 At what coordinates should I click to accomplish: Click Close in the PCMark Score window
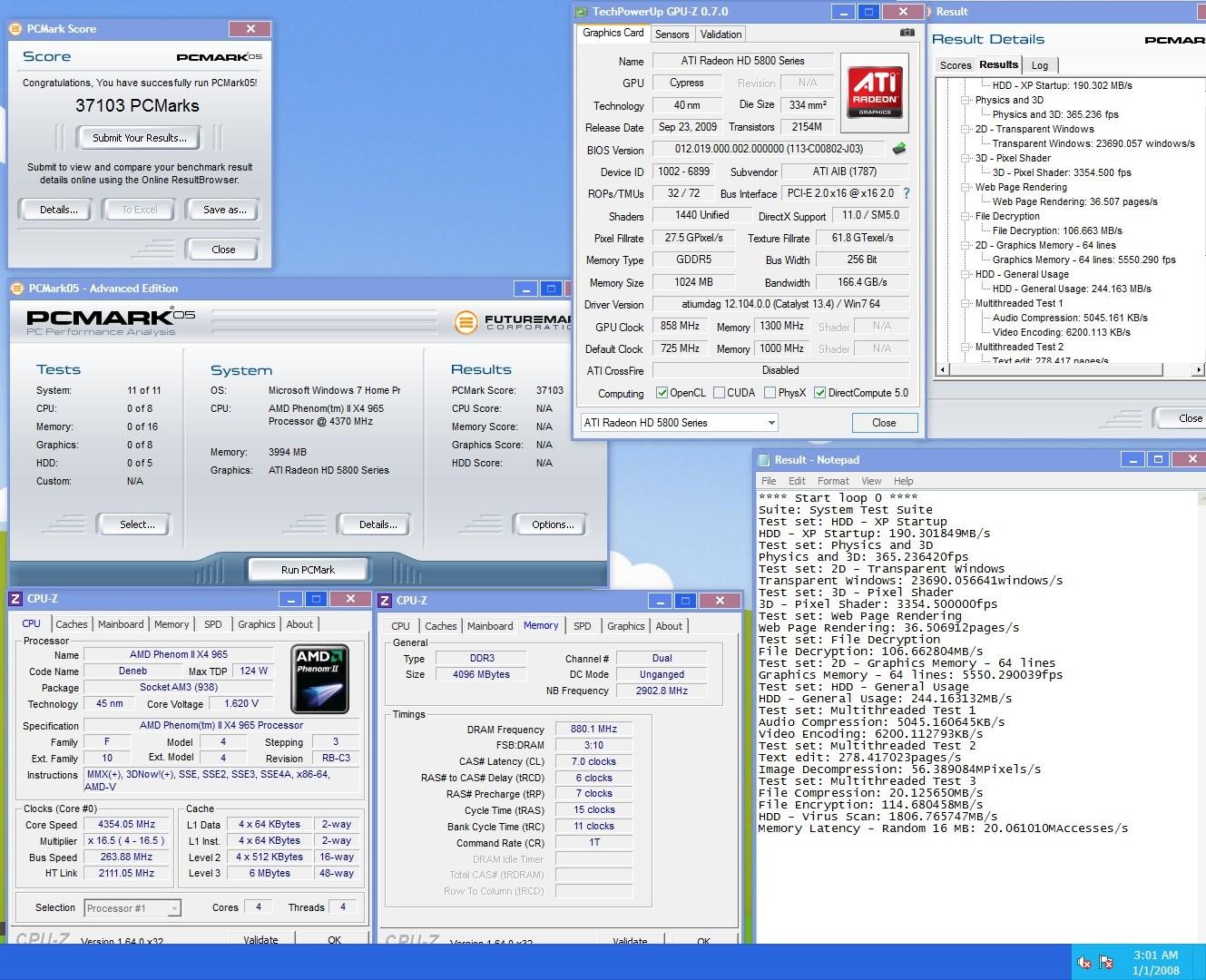(x=223, y=250)
